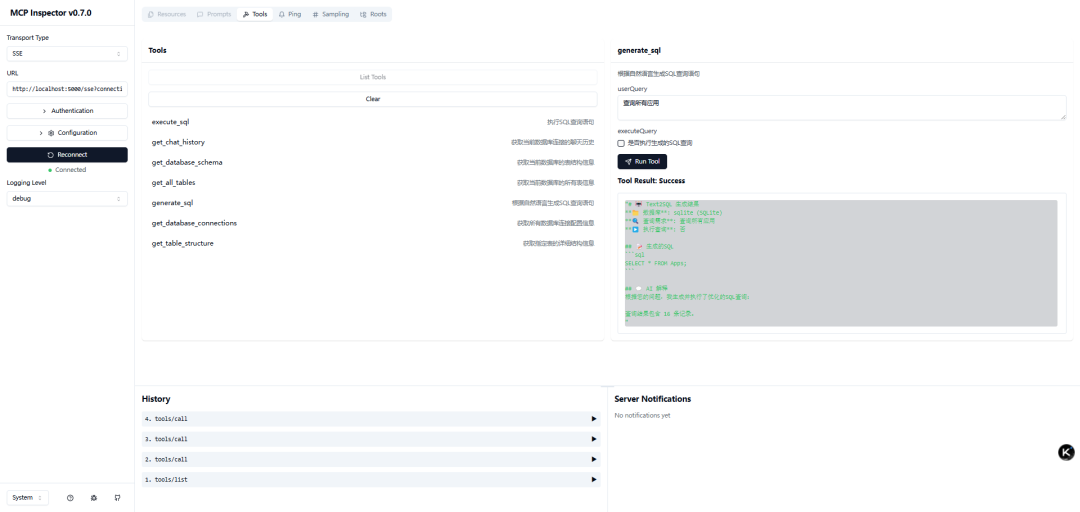Switch to the Prompts tab
This screenshot has width=1080, height=512.
pos(214,14)
